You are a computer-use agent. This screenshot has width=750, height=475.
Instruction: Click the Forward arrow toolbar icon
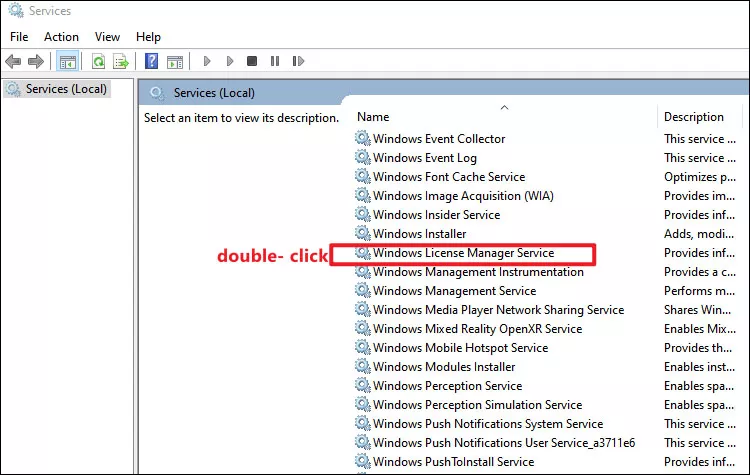point(36,61)
